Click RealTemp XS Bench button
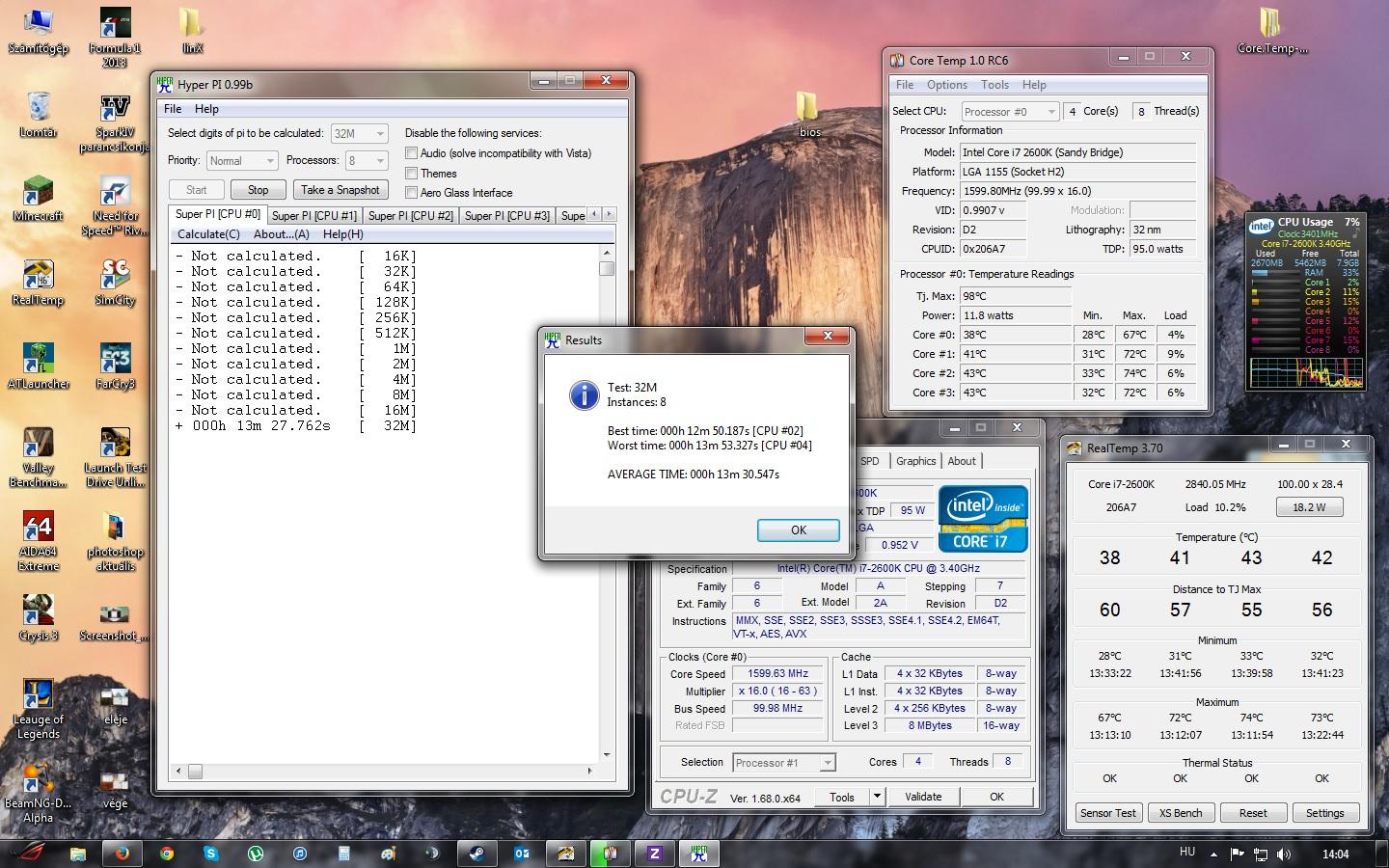Image resolution: width=1389 pixels, height=868 pixels. [1181, 813]
